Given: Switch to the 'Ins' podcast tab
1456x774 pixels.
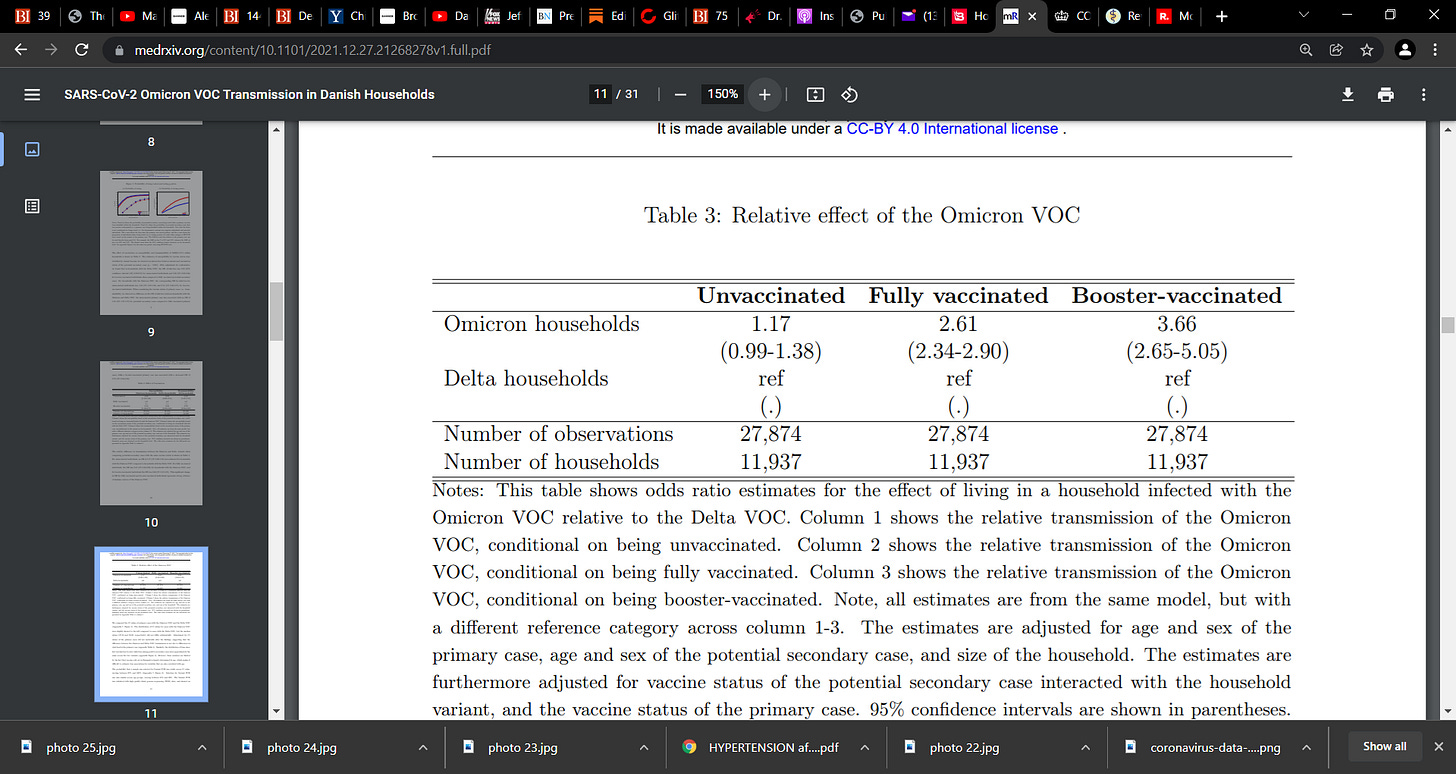Looking at the screenshot, I should pyautogui.click(x=816, y=16).
